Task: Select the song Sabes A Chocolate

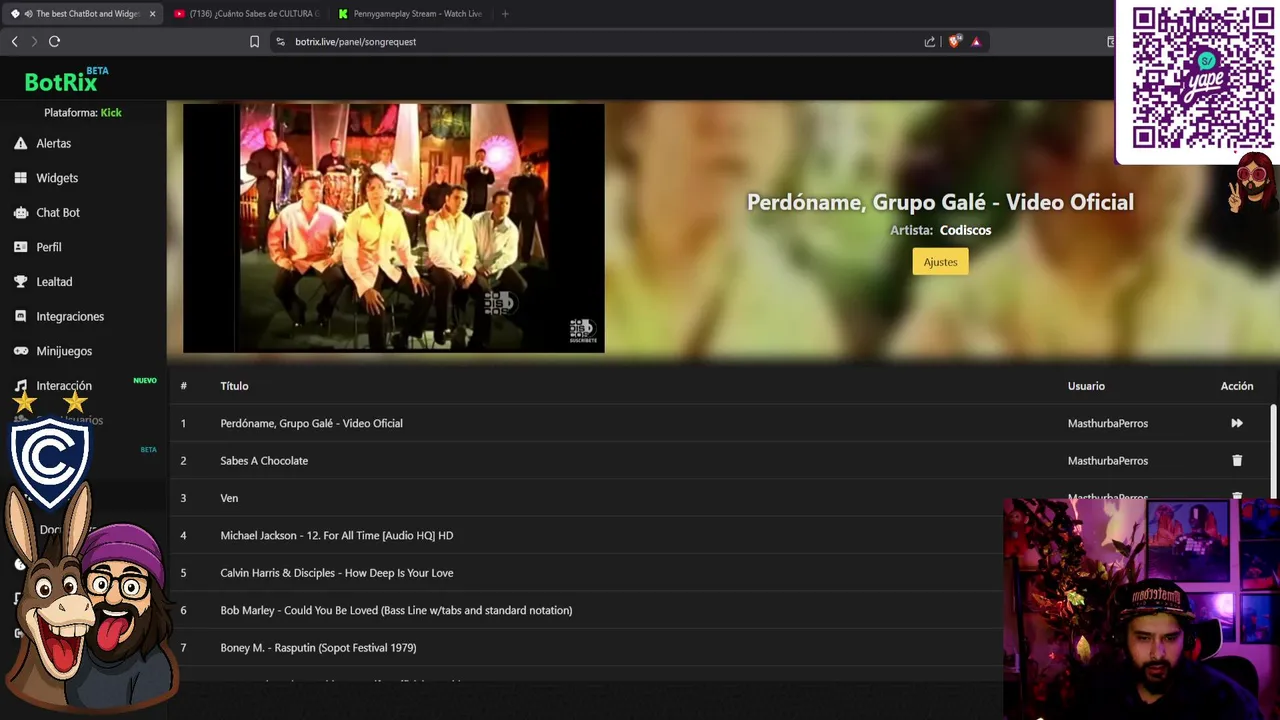Action: (264, 461)
